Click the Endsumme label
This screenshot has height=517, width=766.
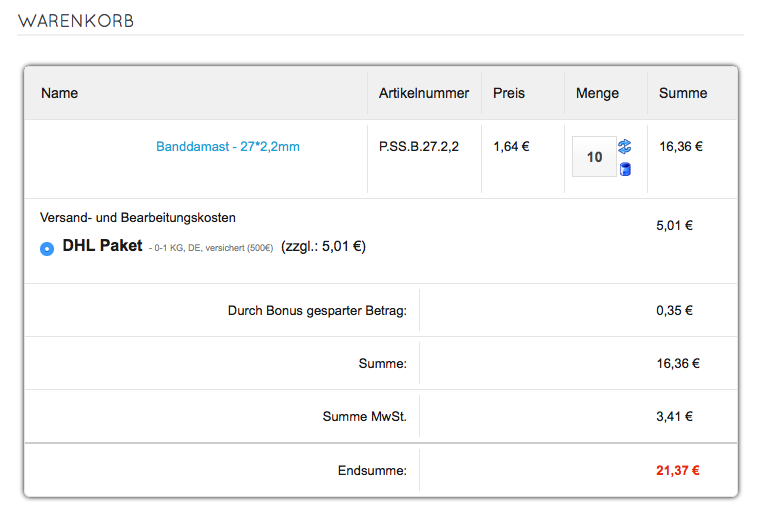[x=372, y=470]
